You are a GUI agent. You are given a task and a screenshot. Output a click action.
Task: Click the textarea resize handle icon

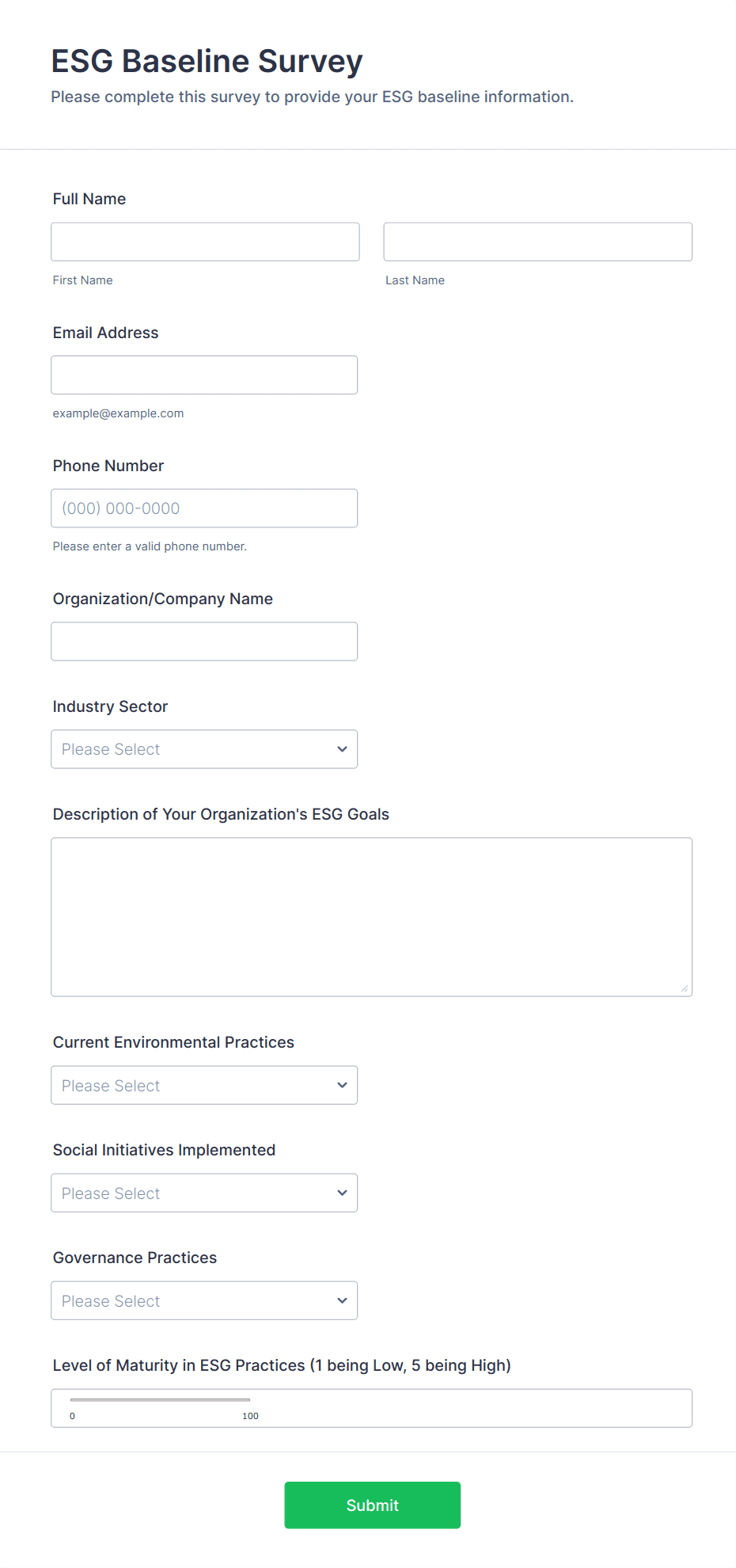pos(685,988)
